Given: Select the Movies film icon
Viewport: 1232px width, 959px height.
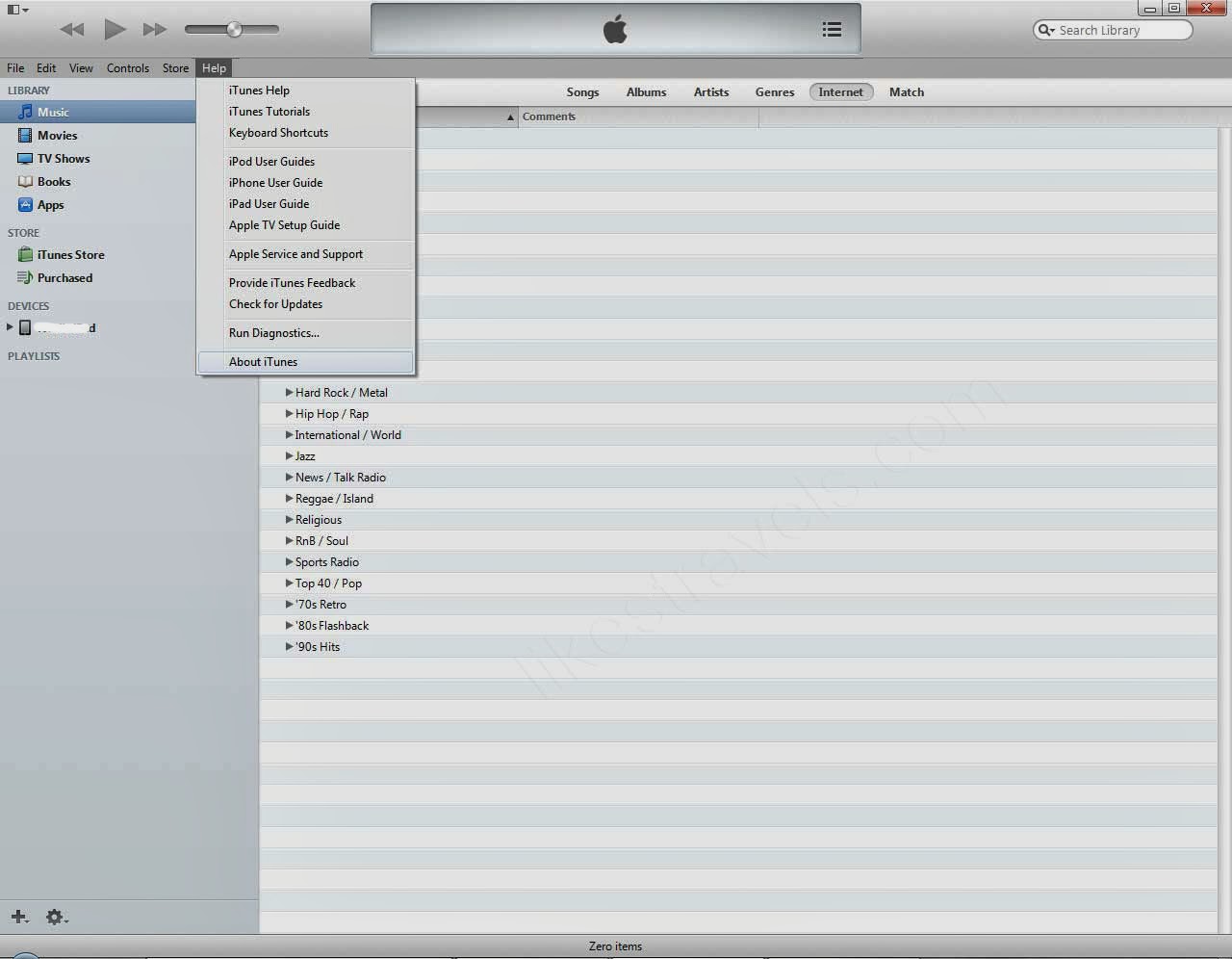Looking at the screenshot, I should pyautogui.click(x=25, y=135).
